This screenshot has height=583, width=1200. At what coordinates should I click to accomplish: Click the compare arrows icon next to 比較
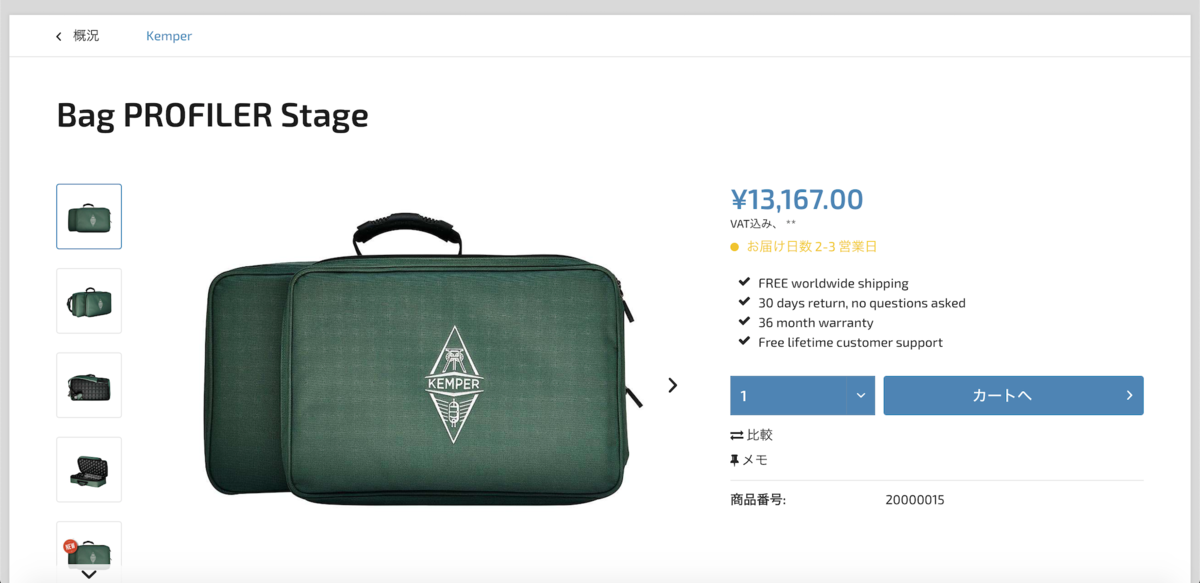[736, 434]
